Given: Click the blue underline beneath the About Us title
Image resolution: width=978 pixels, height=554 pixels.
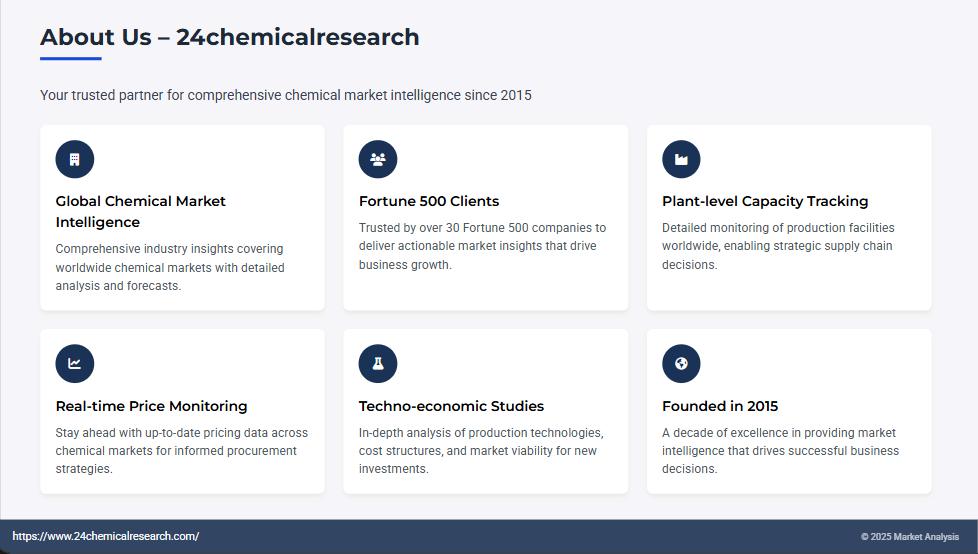Looking at the screenshot, I should tap(71, 59).
